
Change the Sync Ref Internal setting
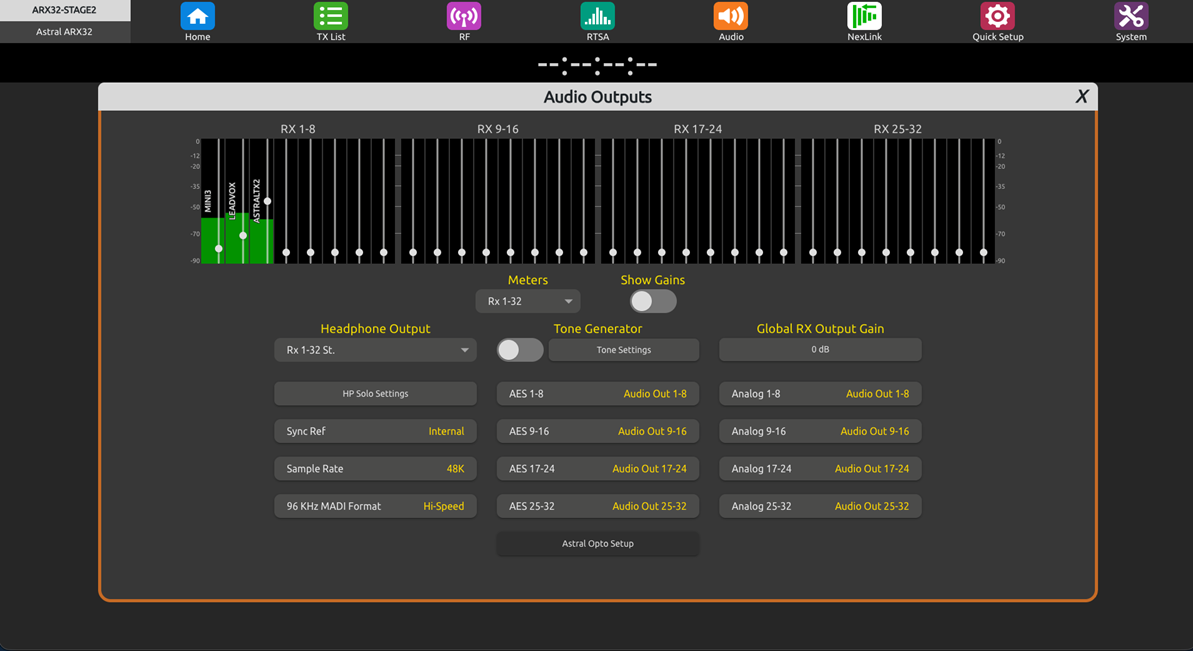point(375,431)
